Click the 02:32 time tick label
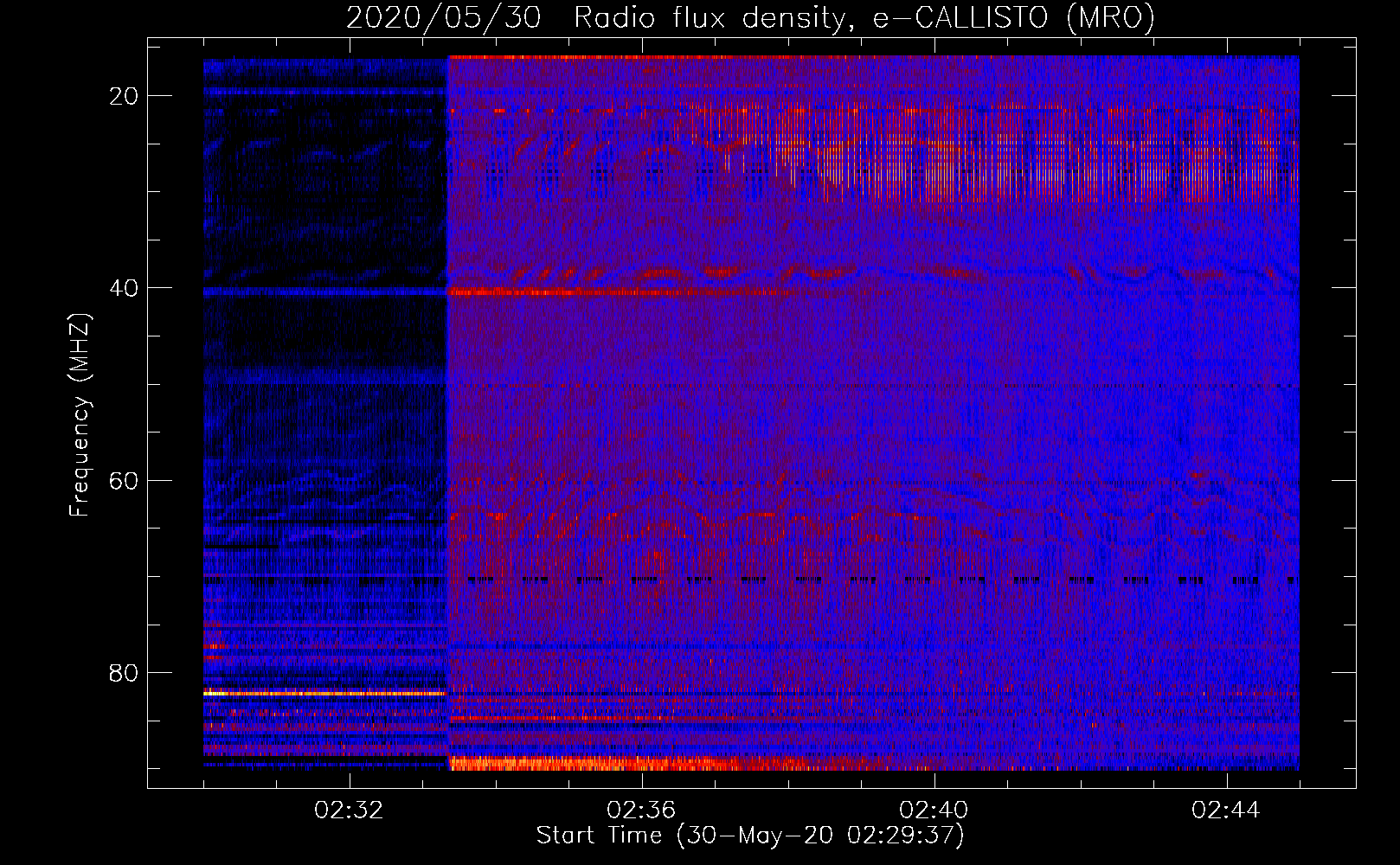 point(350,811)
